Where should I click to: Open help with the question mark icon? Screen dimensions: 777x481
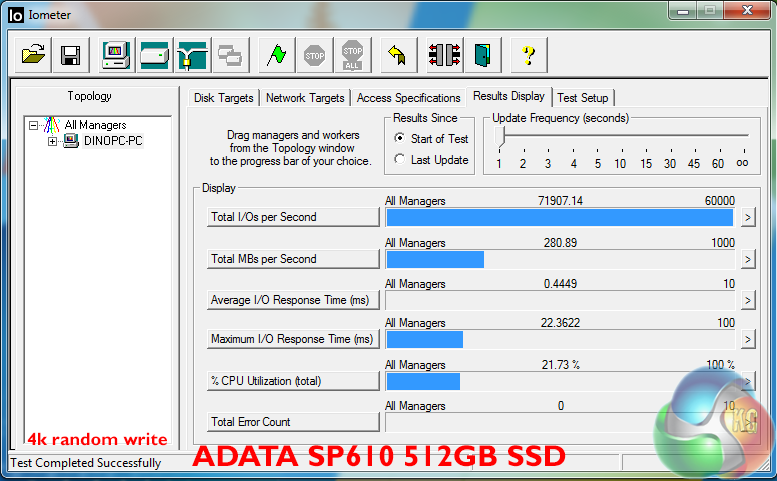pyautogui.click(x=529, y=54)
